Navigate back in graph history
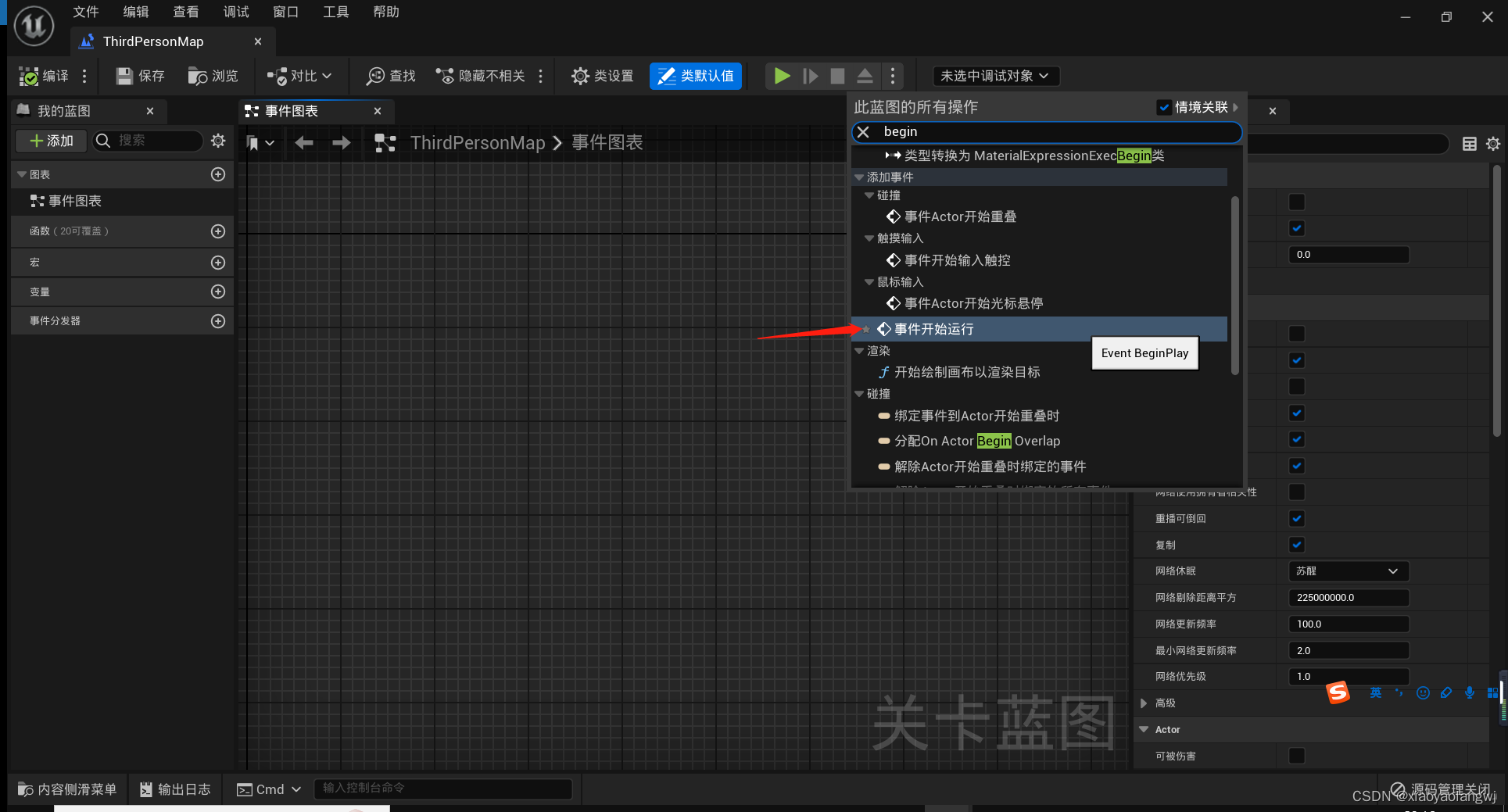Viewport: 1508px width, 812px height. [304, 142]
